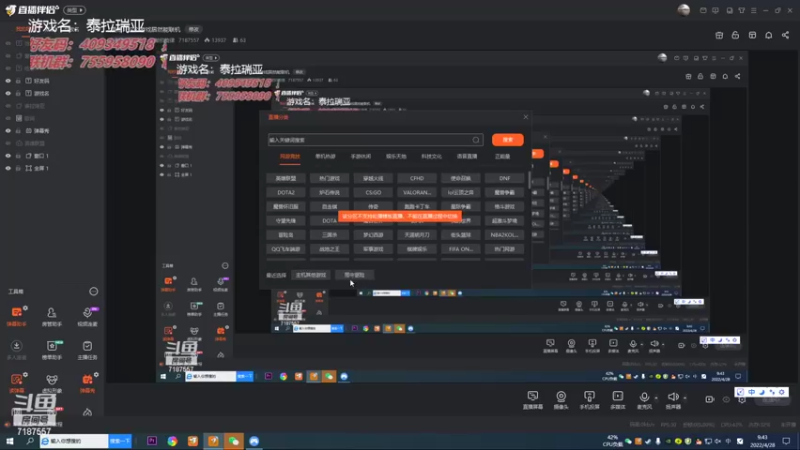Switch to the 网游竞技 category tab

[x=290, y=157]
